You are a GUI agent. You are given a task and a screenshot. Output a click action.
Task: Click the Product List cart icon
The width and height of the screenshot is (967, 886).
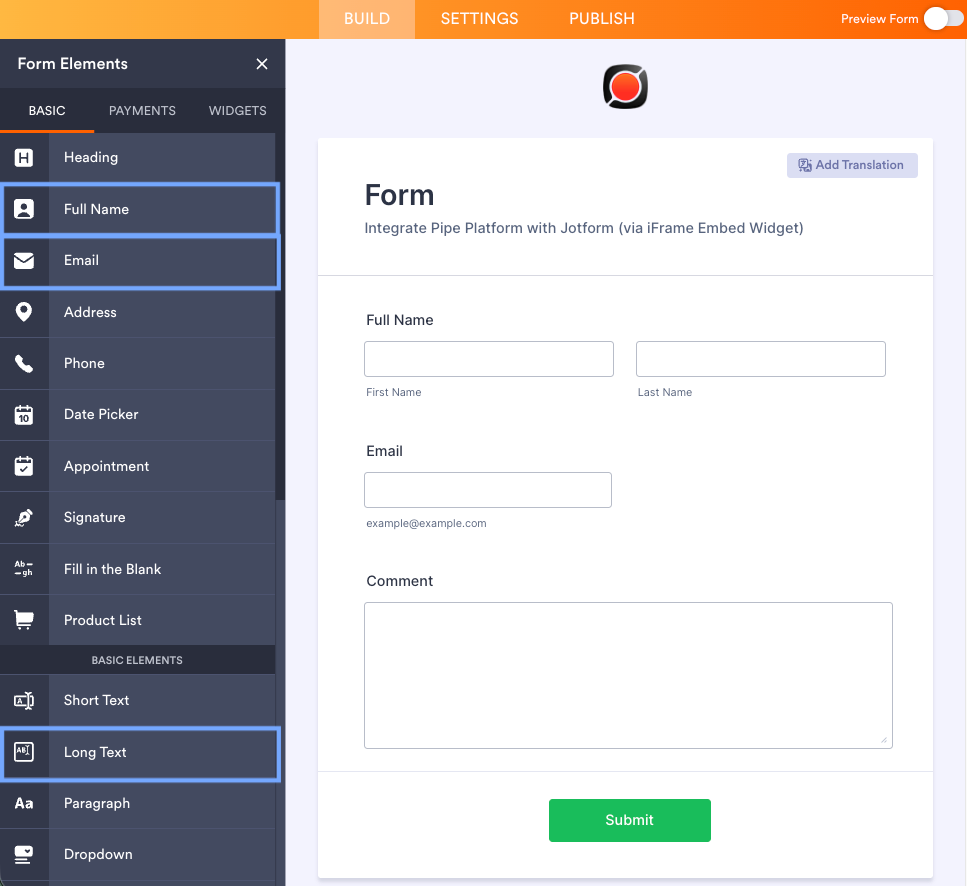23,620
